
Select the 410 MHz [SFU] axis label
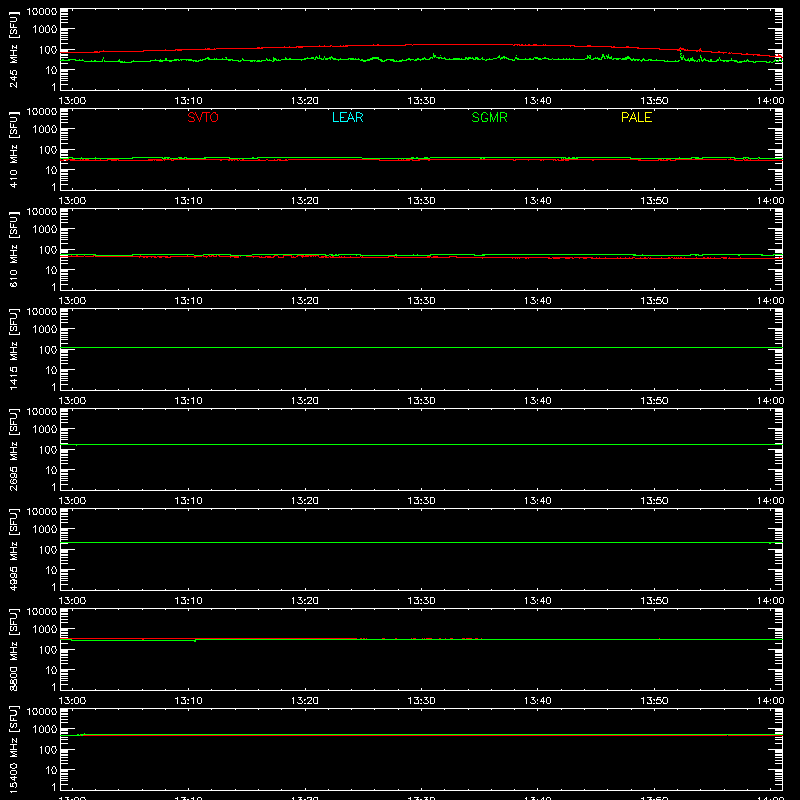click(x=14, y=149)
